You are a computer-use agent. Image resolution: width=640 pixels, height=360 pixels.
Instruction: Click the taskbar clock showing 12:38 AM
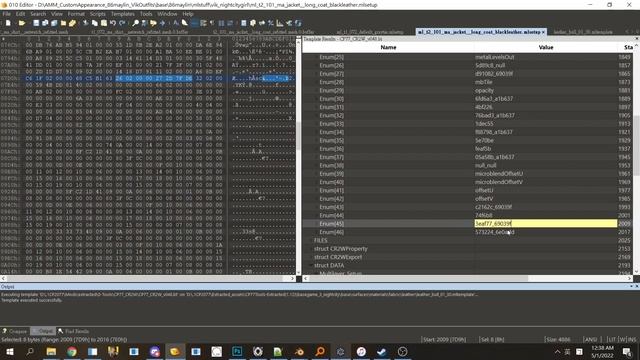pos(602,351)
